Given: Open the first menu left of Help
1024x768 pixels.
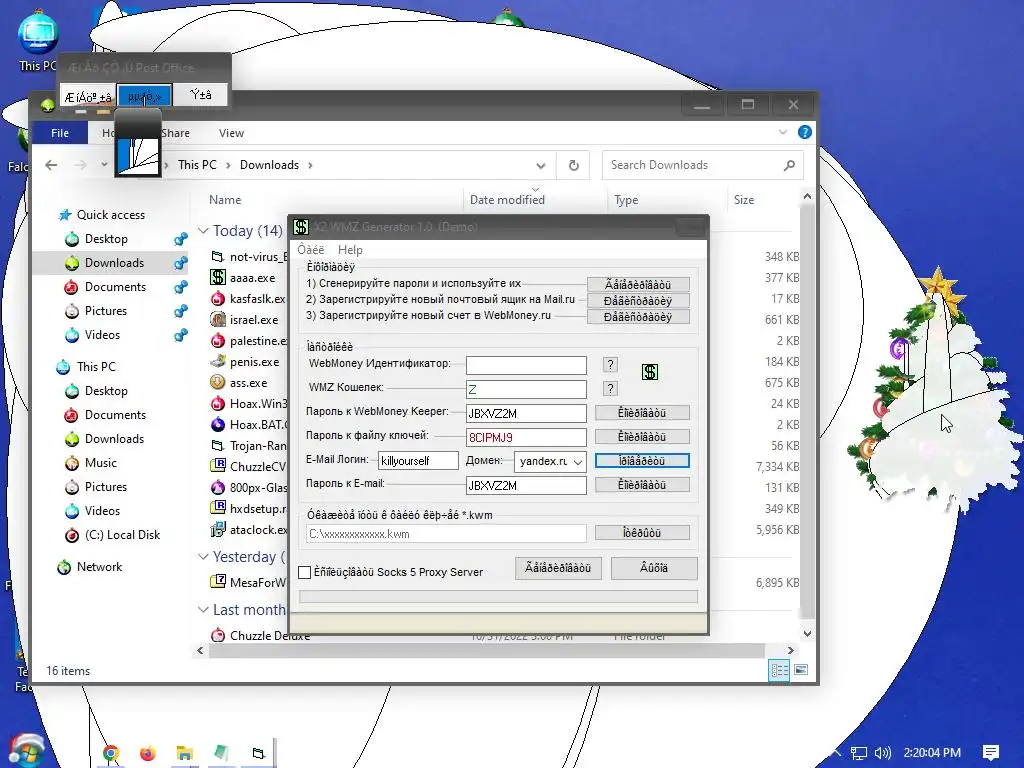Looking at the screenshot, I should 311,249.
